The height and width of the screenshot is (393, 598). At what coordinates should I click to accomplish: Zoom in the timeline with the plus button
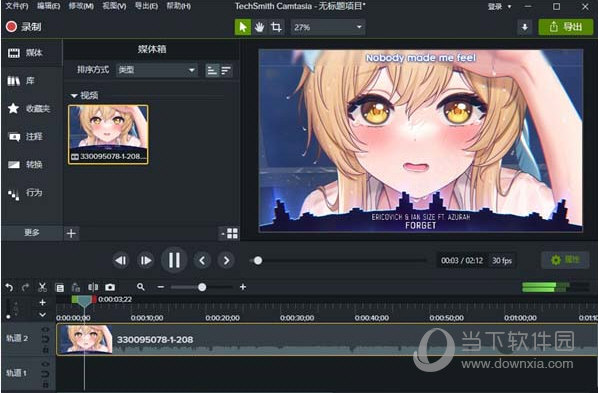243,287
